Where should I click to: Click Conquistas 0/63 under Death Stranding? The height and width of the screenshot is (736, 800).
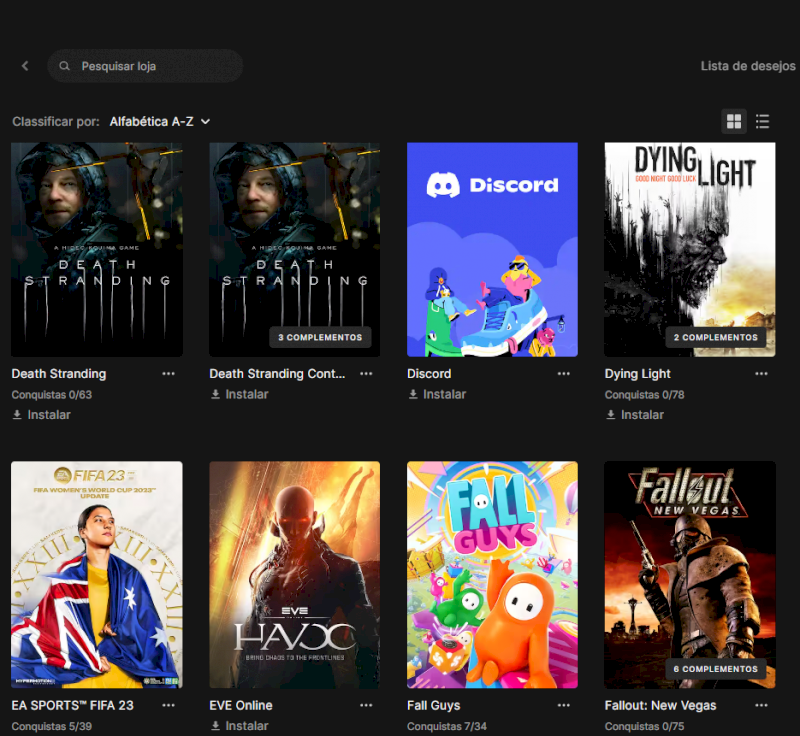tap(52, 395)
